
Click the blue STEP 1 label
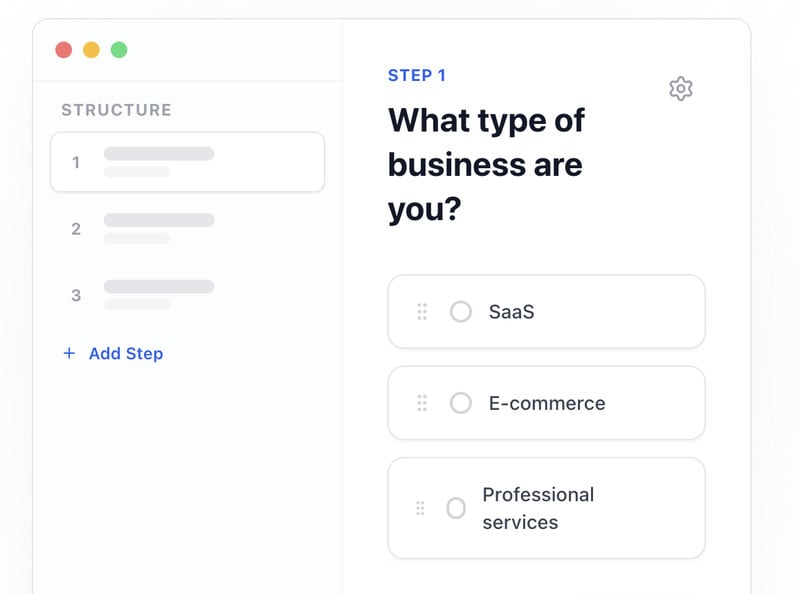[x=417, y=75]
